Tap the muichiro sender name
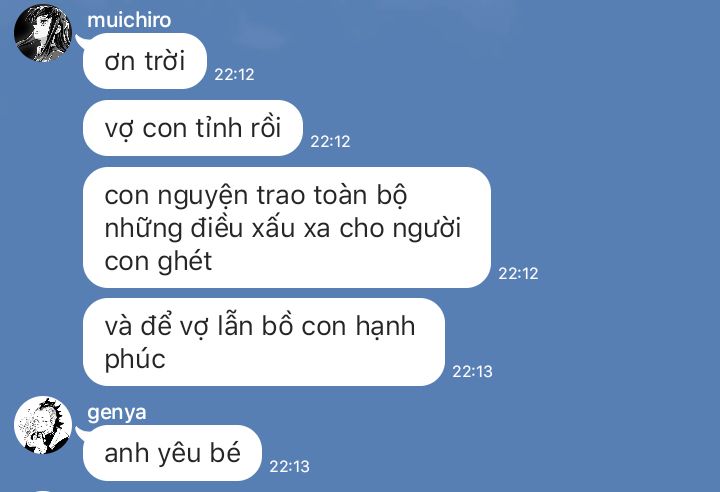The height and width of the screenshot is (492, 720). pyautogui.click(x=129, y=20)
